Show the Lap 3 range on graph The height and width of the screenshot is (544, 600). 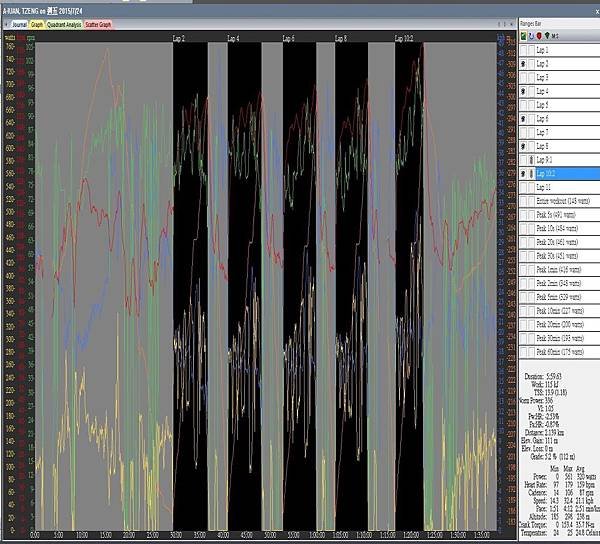coord(523,78)
